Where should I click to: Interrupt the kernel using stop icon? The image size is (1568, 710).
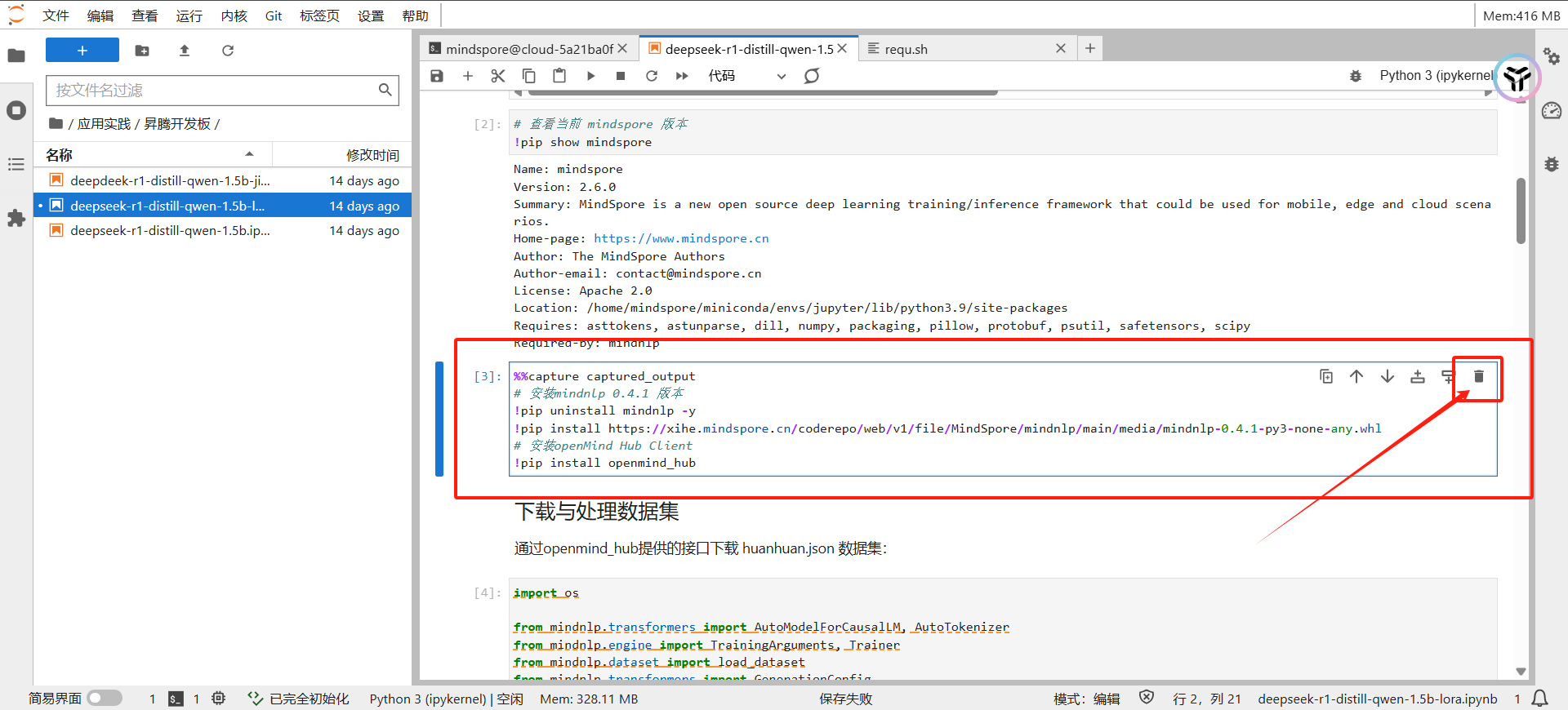coord(621,76)
